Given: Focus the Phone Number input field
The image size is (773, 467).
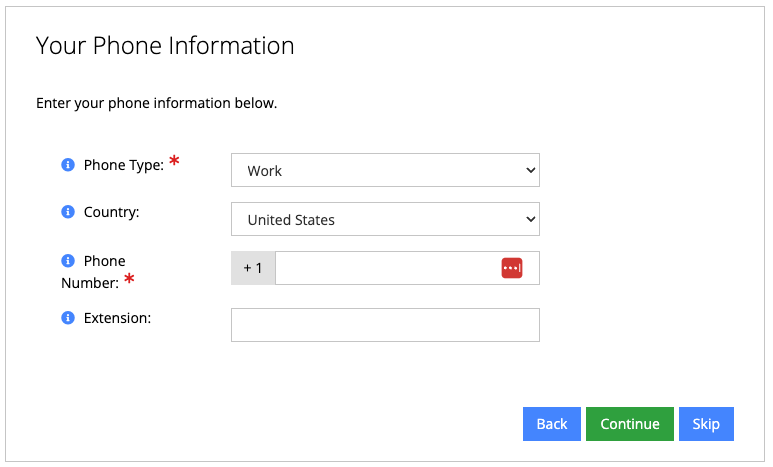Looking at the screenshot, I should coord(385,268).
